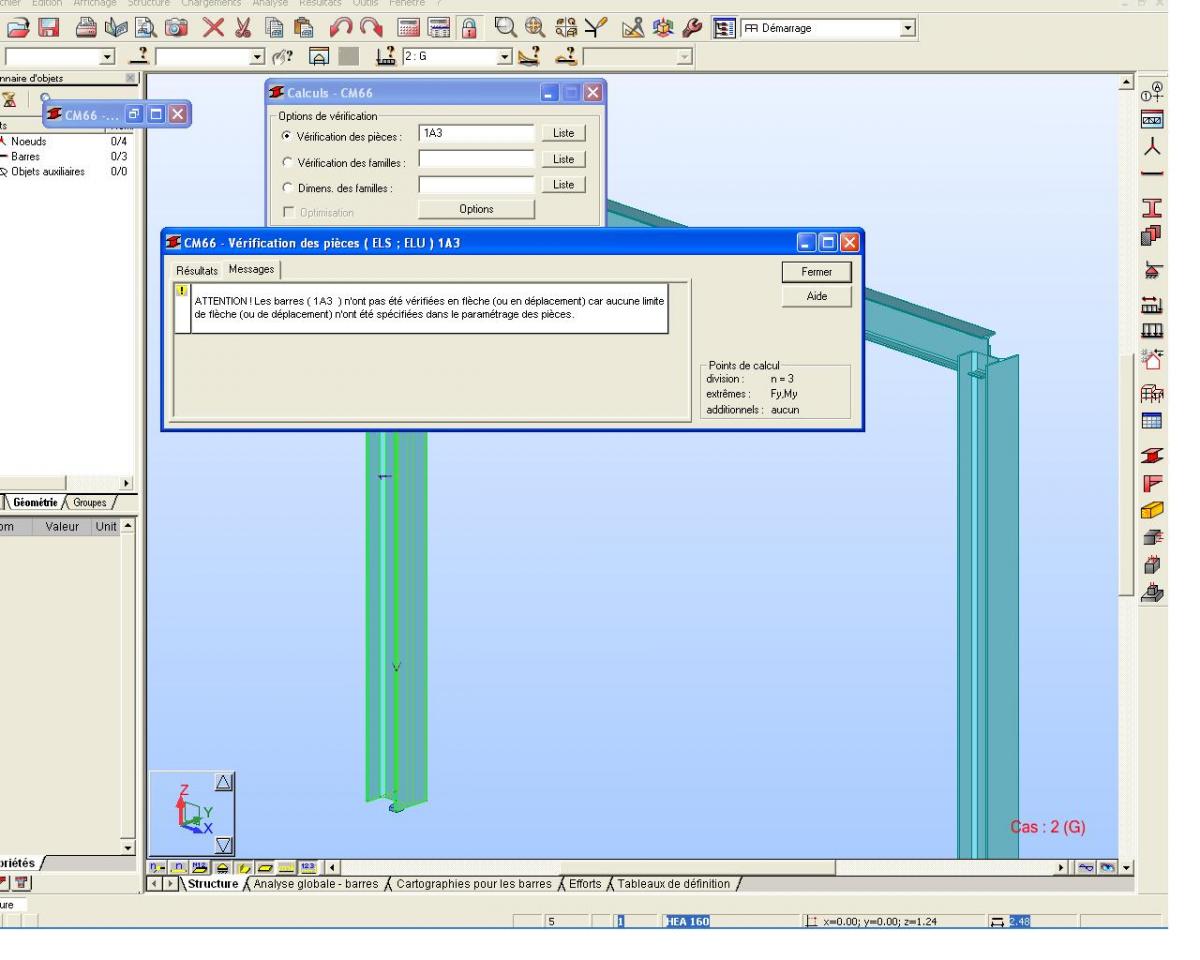The height and width of the screenshot is (960, 1200).
Task: Click the 1A3 pieces input field
Action: 476,134
